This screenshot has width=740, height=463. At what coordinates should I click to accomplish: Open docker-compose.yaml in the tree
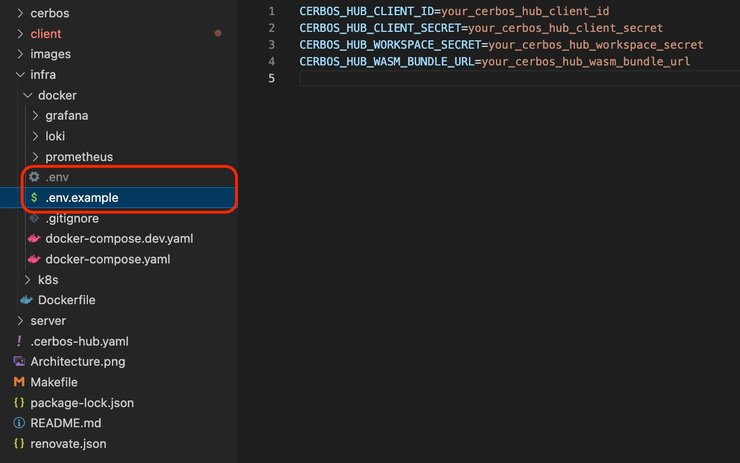click(x=108, y=260)
